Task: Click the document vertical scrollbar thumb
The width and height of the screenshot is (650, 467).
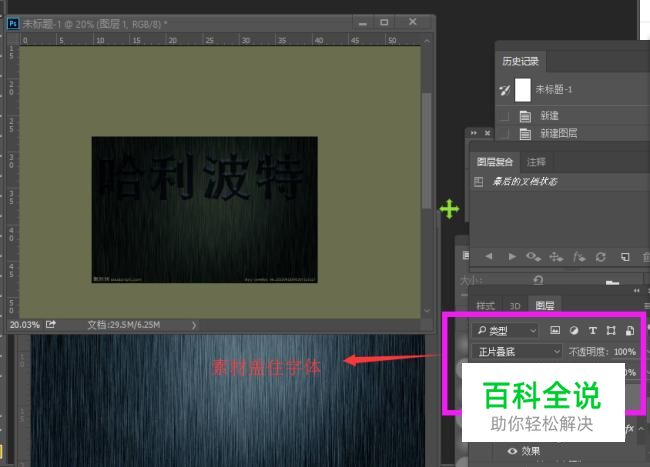Action: [427, 151]
